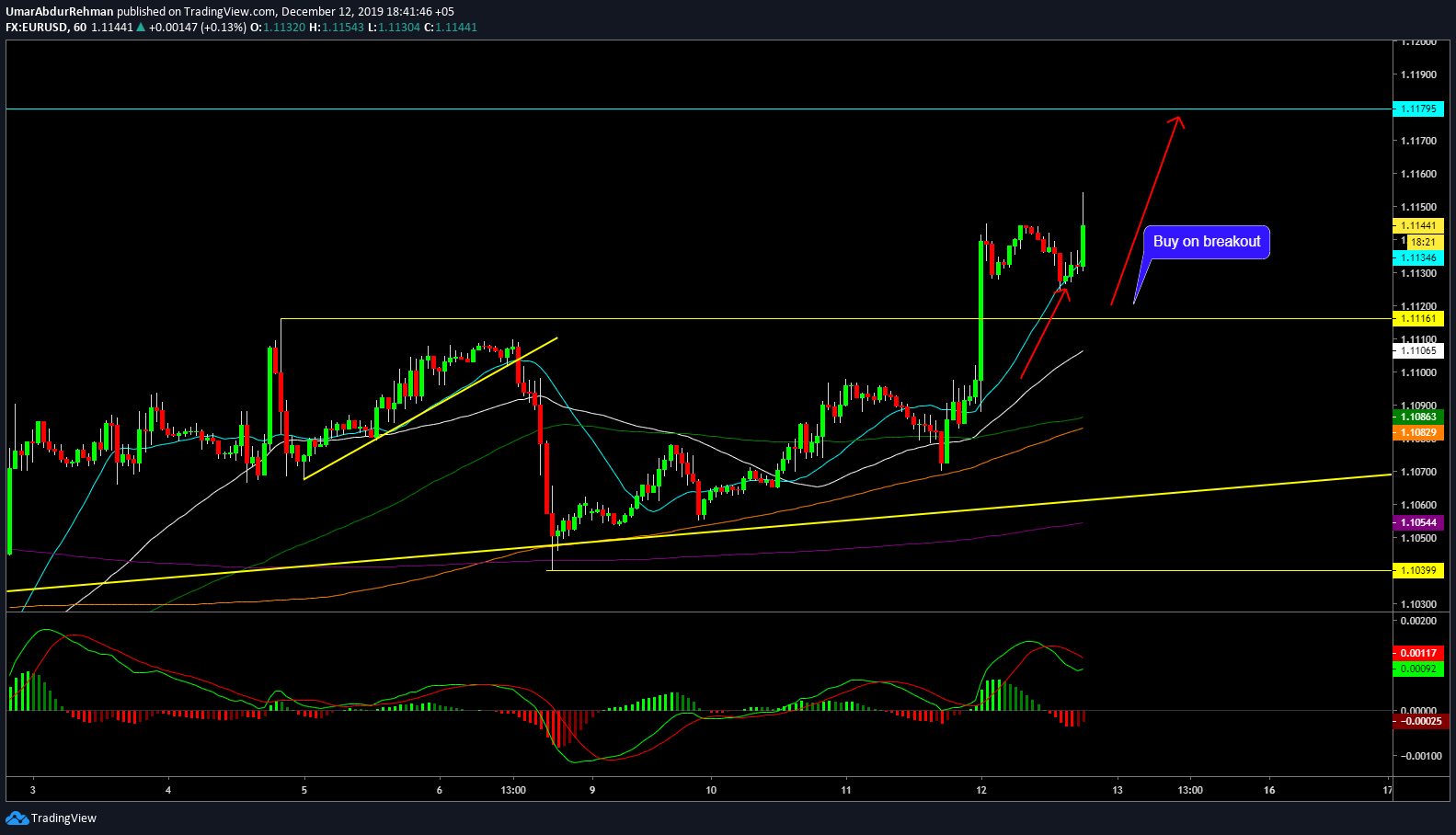The width and height of the screenshot is (1456, 835).
Task: Click the 18:21 bar countdown label
Action: (1423, 242)
